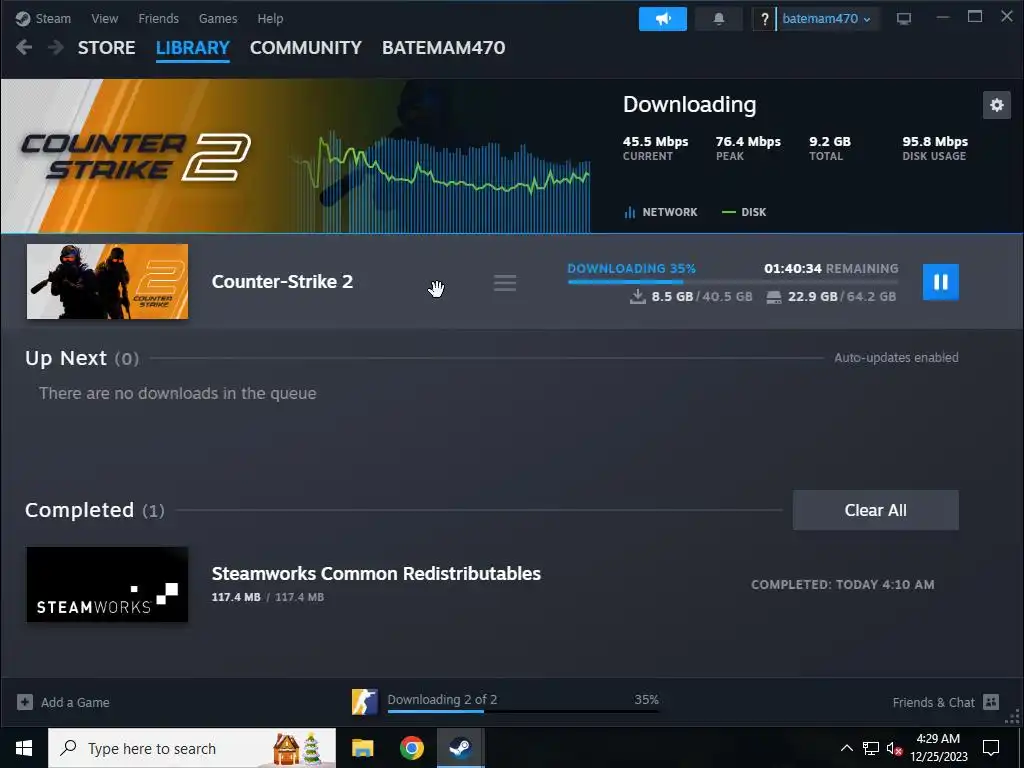This screenshot has width=1024, height=768.
Task: Click the Counter-Strike 2 thumbnail
Action: coord(107,281)
